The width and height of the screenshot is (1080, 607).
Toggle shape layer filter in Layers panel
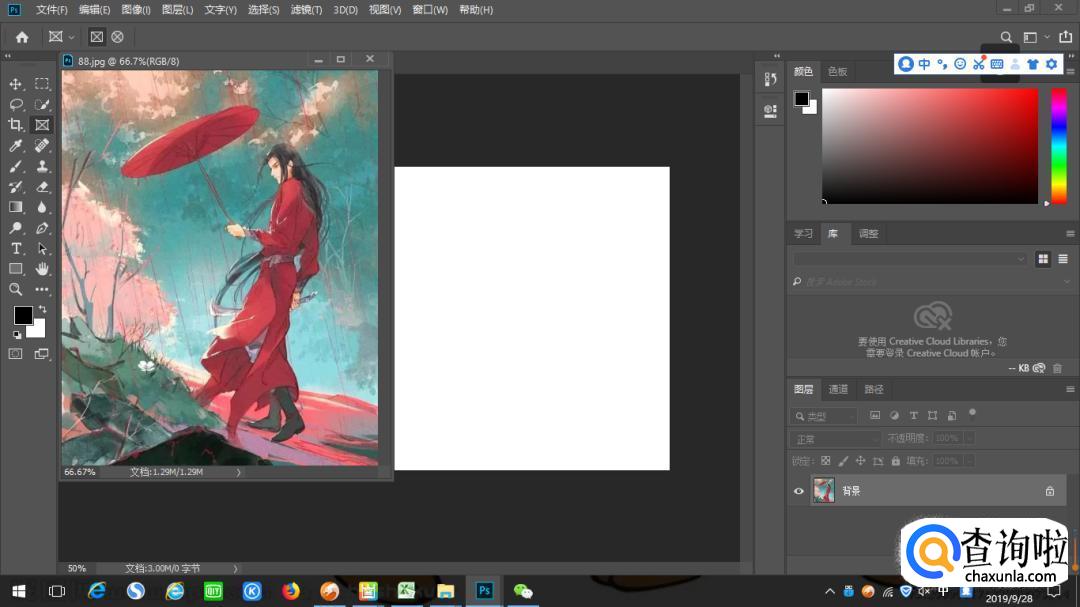click(933, 415)
